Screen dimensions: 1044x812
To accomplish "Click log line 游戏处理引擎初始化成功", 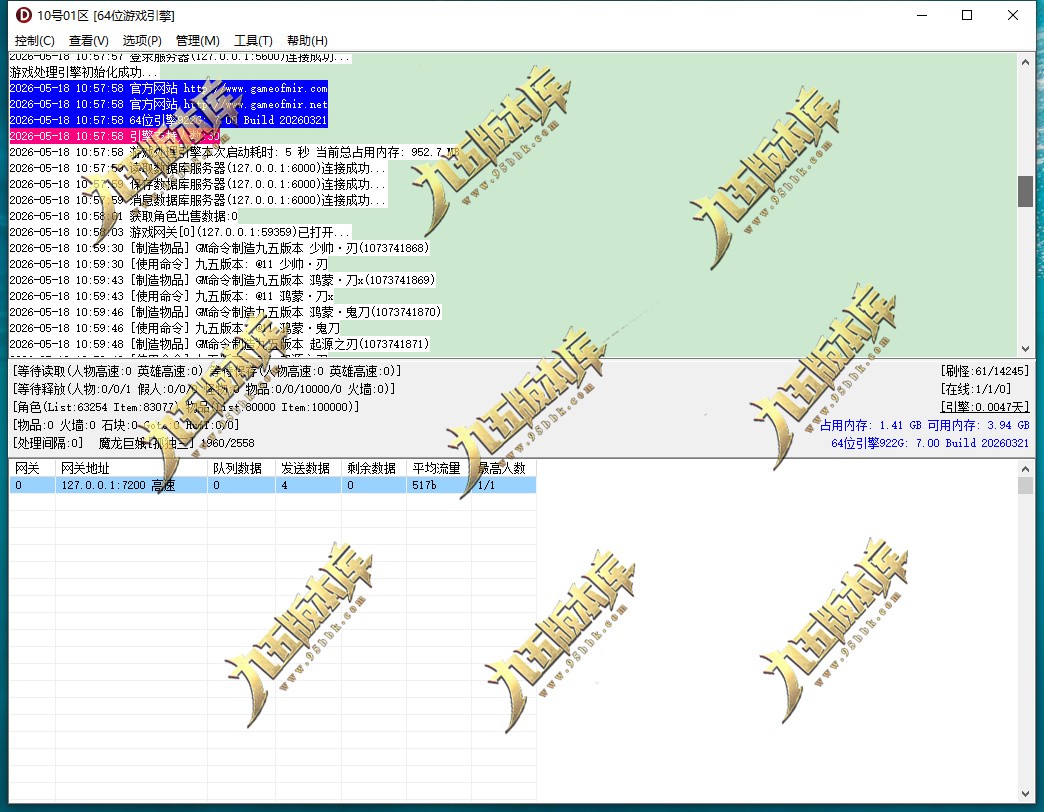I will point(84,72).
